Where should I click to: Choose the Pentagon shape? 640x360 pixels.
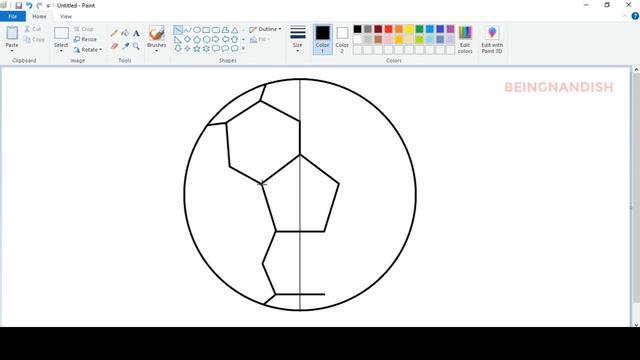(x=197, y=40)
